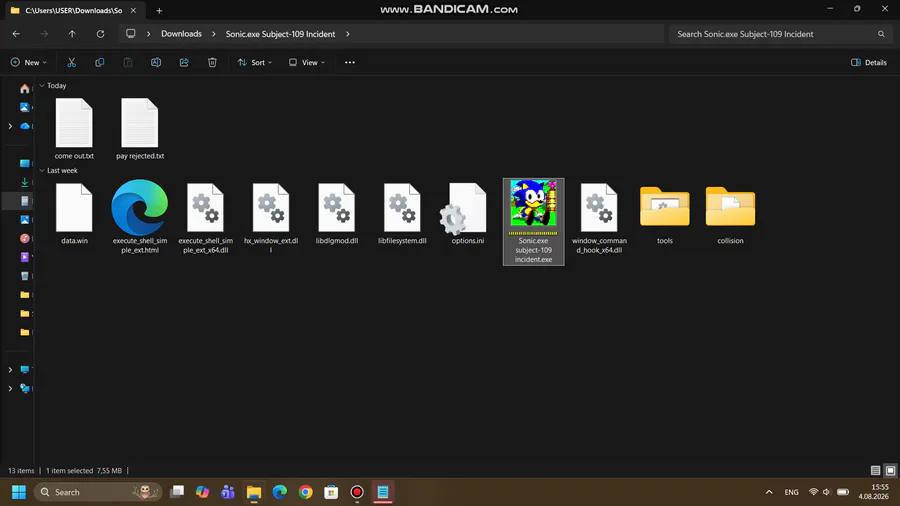The image size is (900, 506).
Task: Select the come out.txt file
Action: 74,129
